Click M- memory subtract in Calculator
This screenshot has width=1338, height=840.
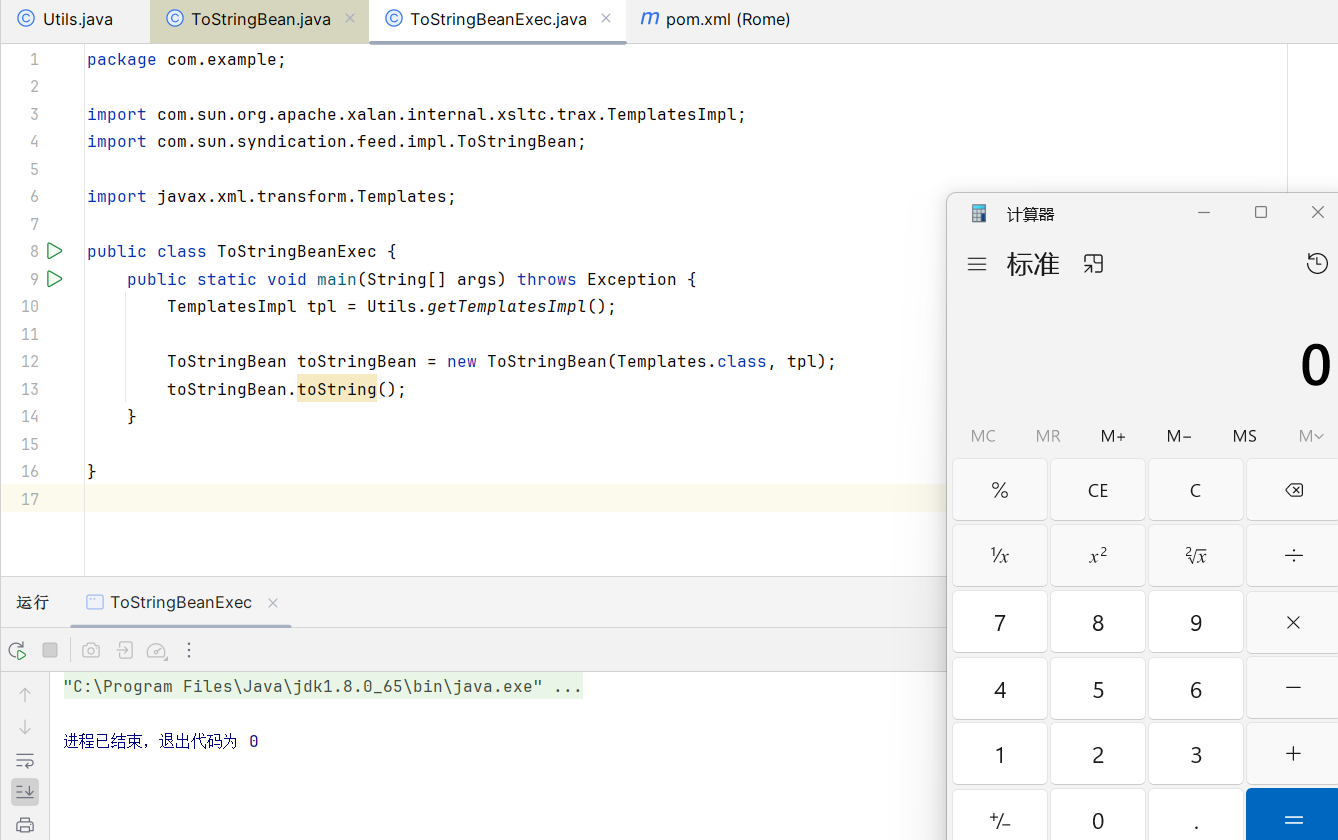tap(1179, 436)
